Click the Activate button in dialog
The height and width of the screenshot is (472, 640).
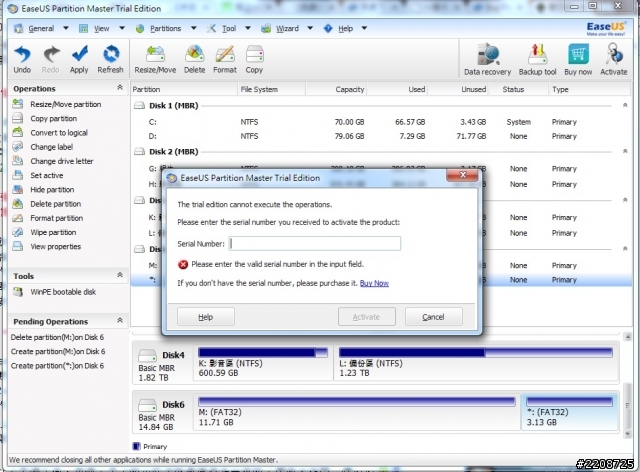tap(367, 317)
